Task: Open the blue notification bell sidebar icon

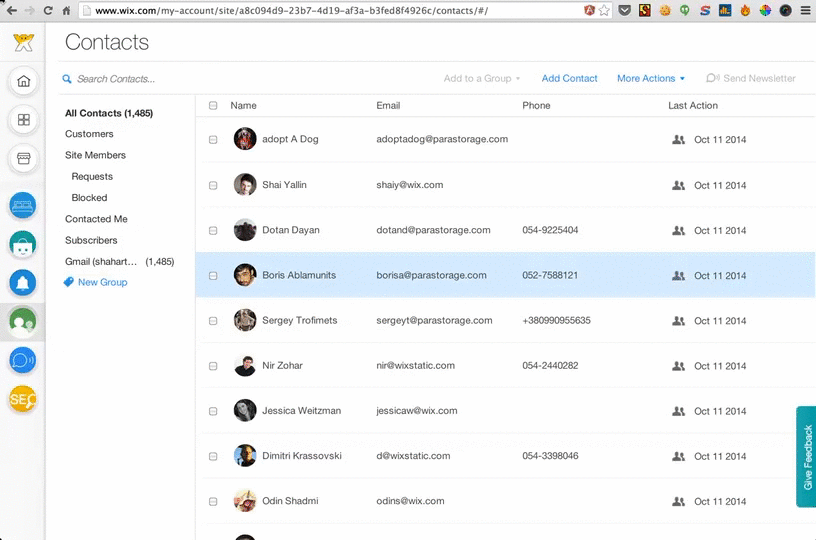Action: pos(23,282)
